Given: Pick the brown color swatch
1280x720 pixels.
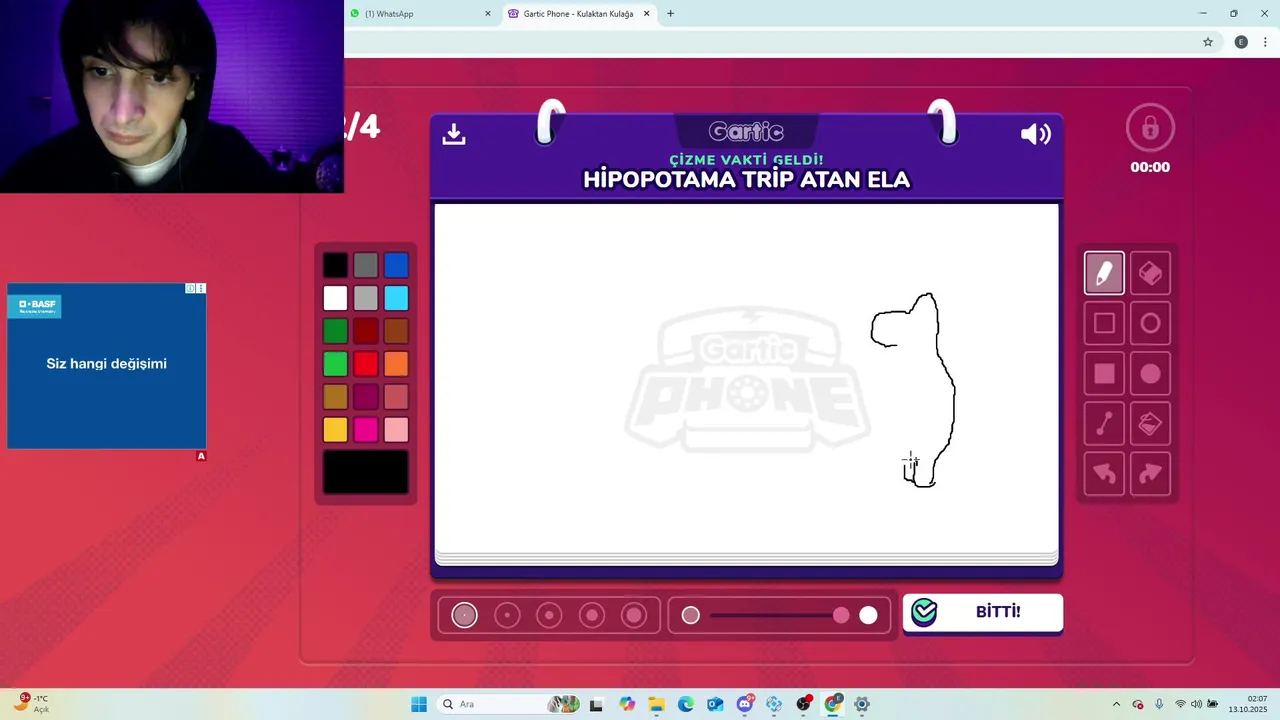Looking at the screenshot, I should point(396,331).
